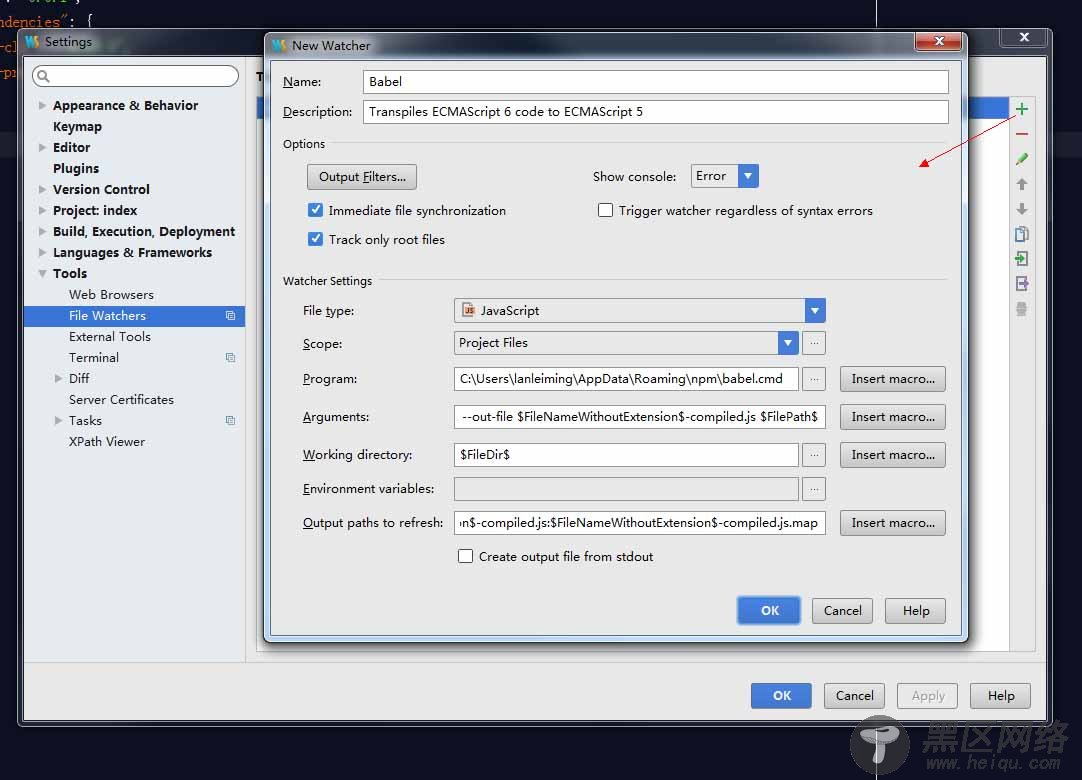
Task: Insert macro for Program field
Action: [892, 379]
